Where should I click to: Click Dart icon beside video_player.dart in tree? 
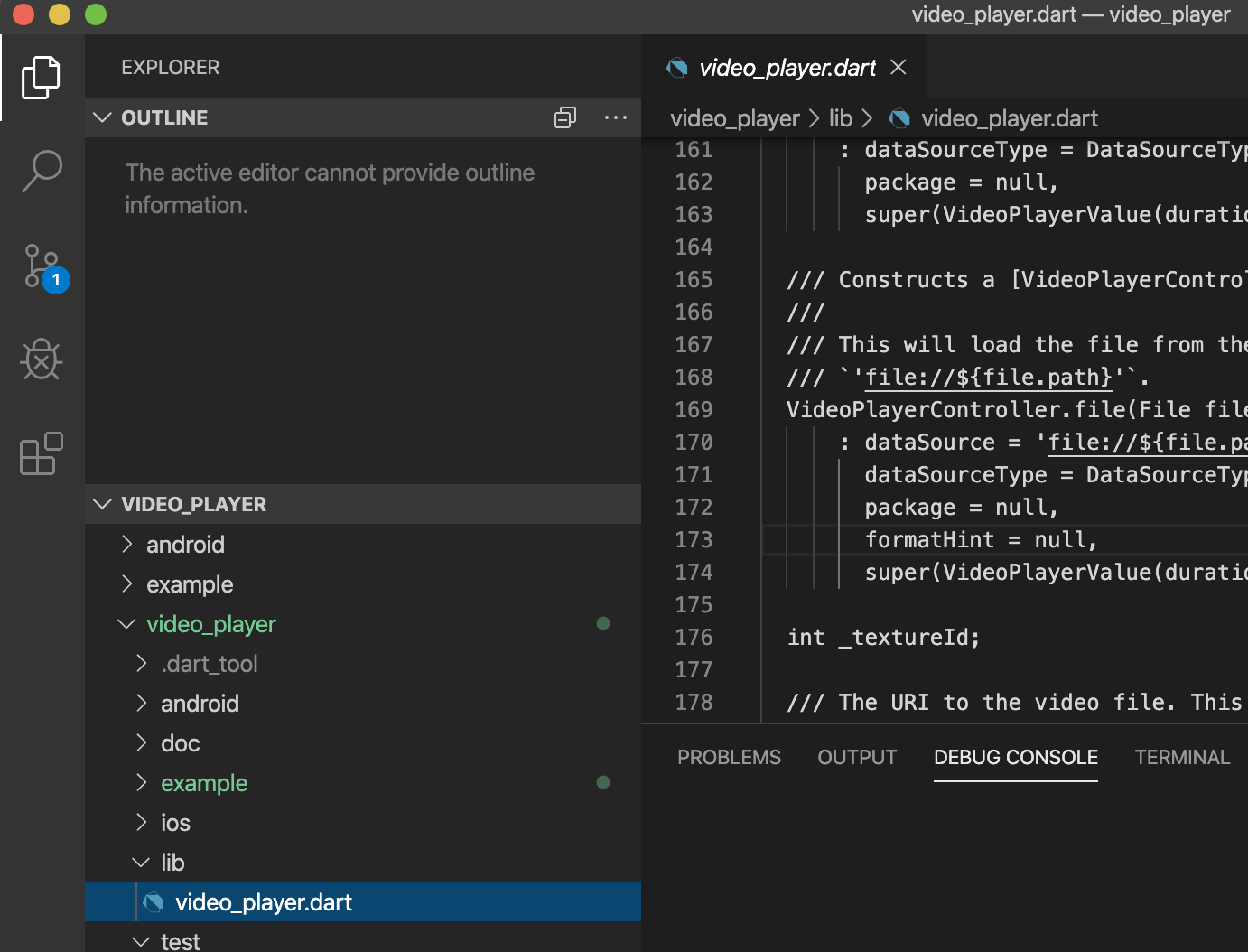coord(154,901)
